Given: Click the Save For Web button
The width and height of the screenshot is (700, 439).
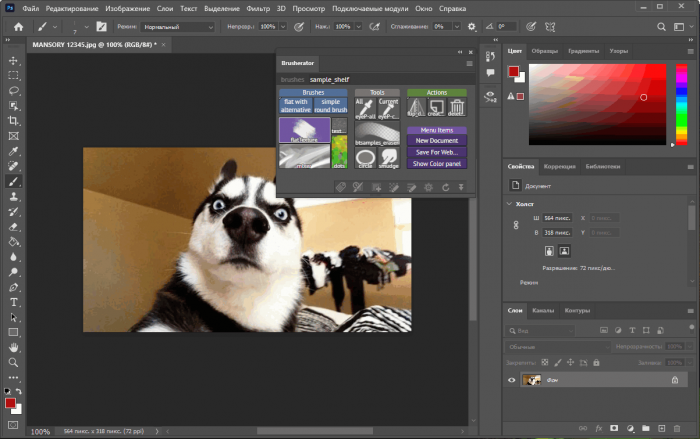Looking at the screenshot, I should (436, 152).
